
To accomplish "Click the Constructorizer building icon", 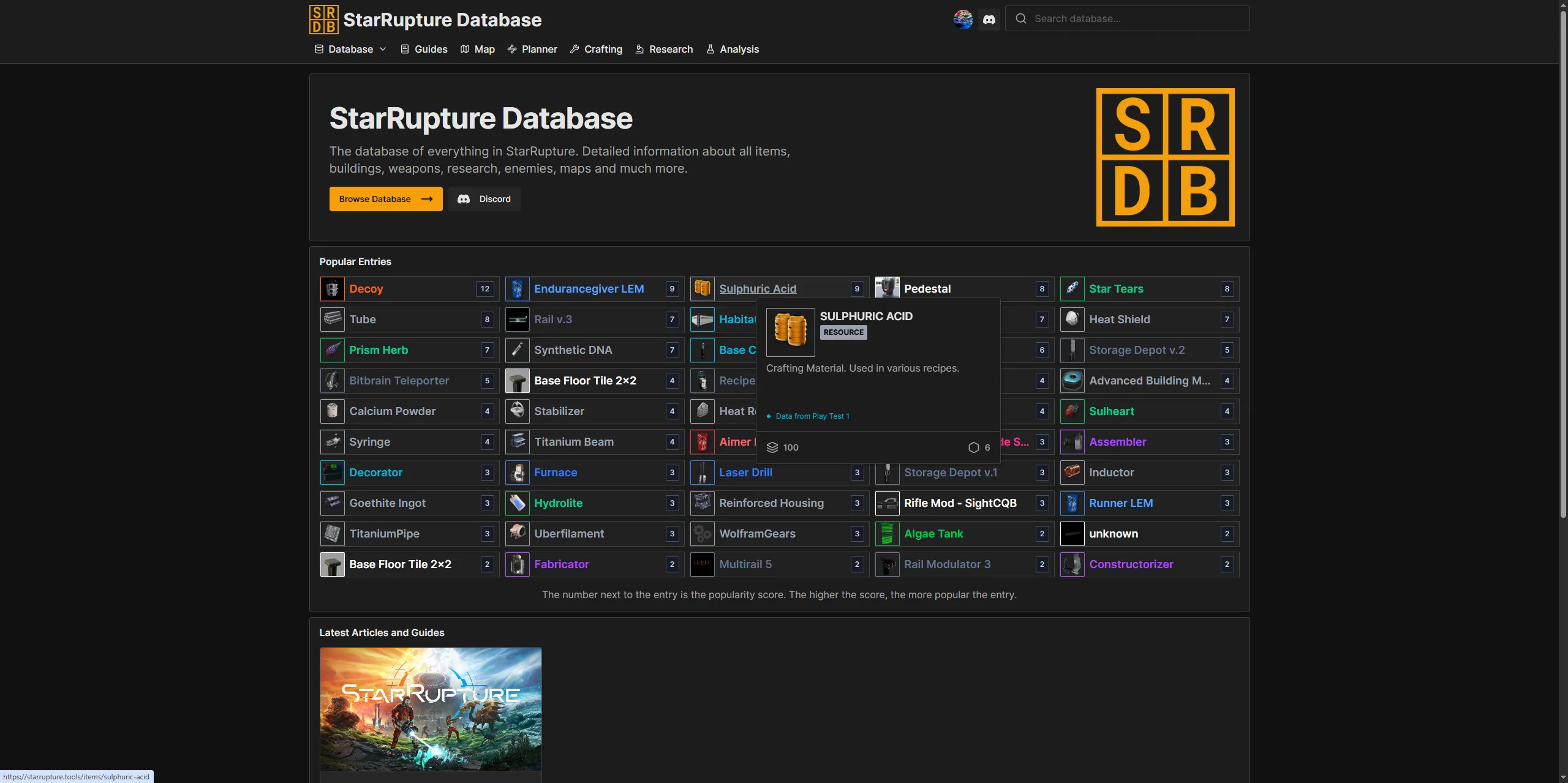I will 1072,564.
